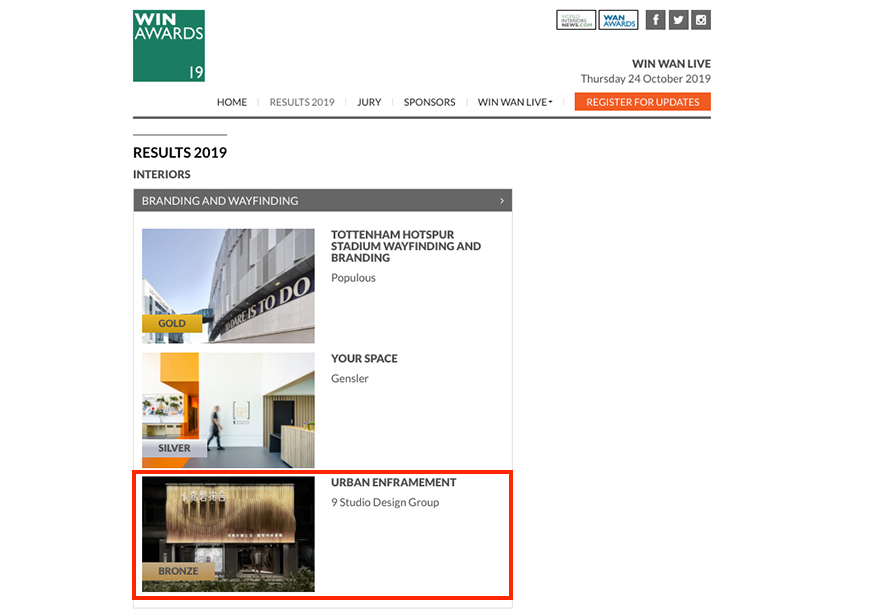Click the Thursday 24 October 2019 date

pos(646,78)
